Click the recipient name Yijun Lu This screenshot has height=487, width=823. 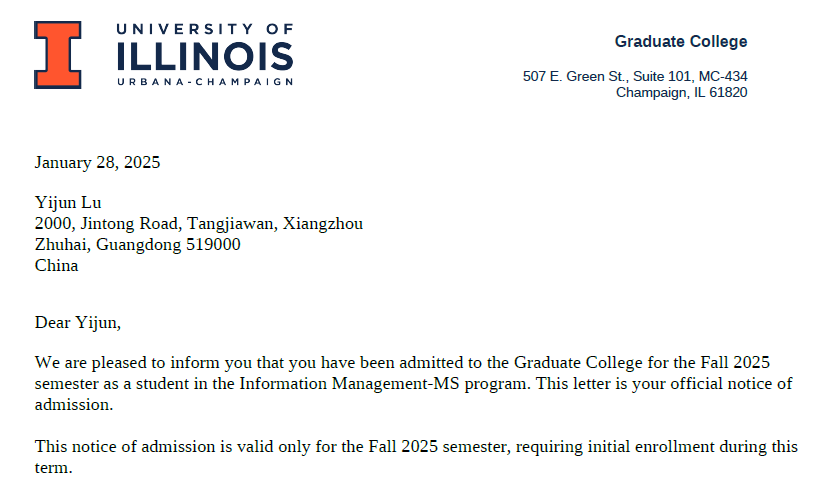tap(68, 203)
